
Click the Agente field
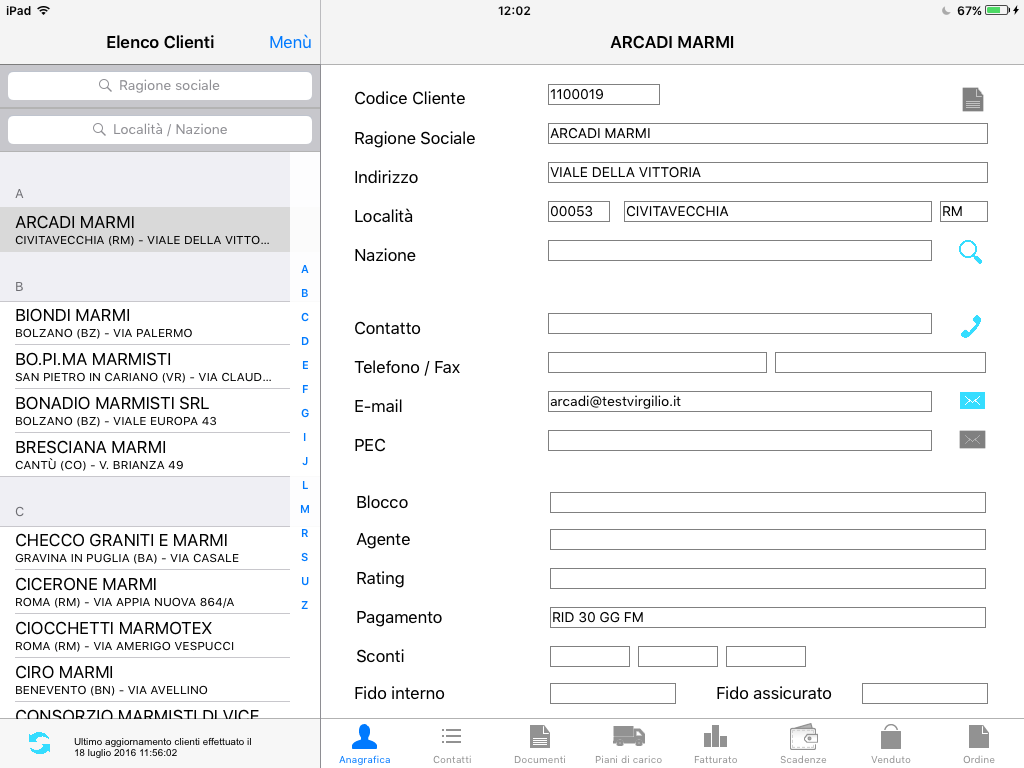point(767,539)
